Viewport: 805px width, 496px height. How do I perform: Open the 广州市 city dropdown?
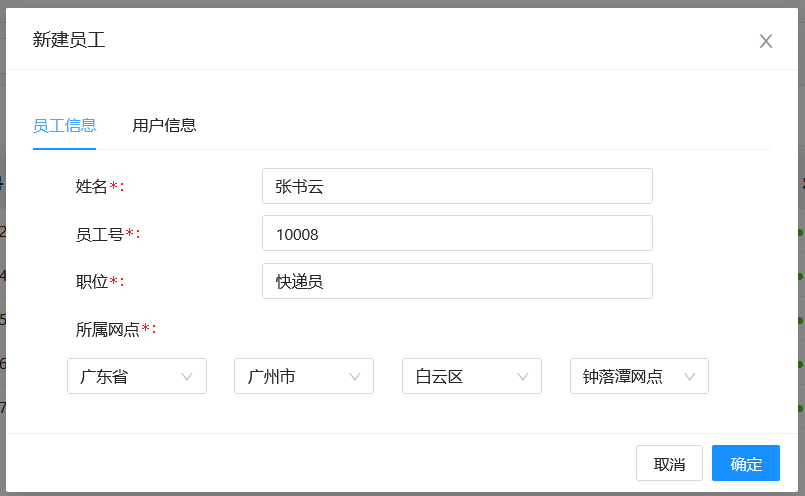[x=304, y=376]
